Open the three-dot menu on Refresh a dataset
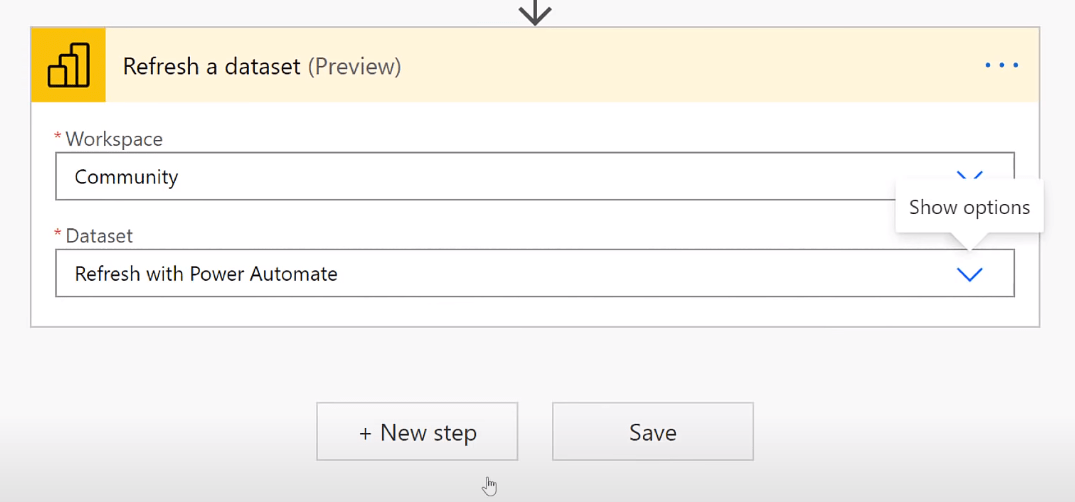Image resolution: width=1075 pixels, height=502 pixels. point(1002,65)
